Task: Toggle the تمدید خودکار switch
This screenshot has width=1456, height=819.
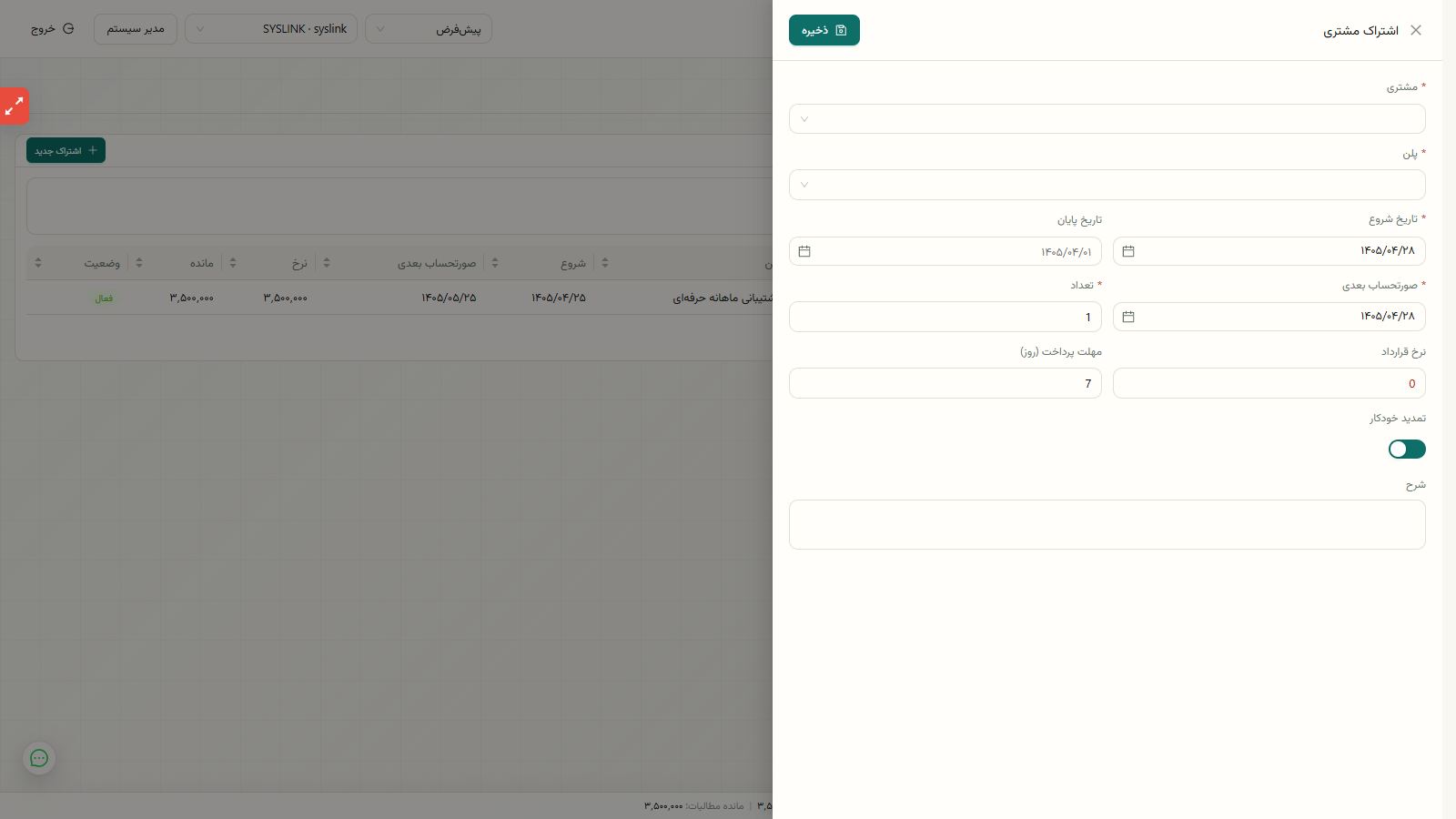Action: 1407,450
